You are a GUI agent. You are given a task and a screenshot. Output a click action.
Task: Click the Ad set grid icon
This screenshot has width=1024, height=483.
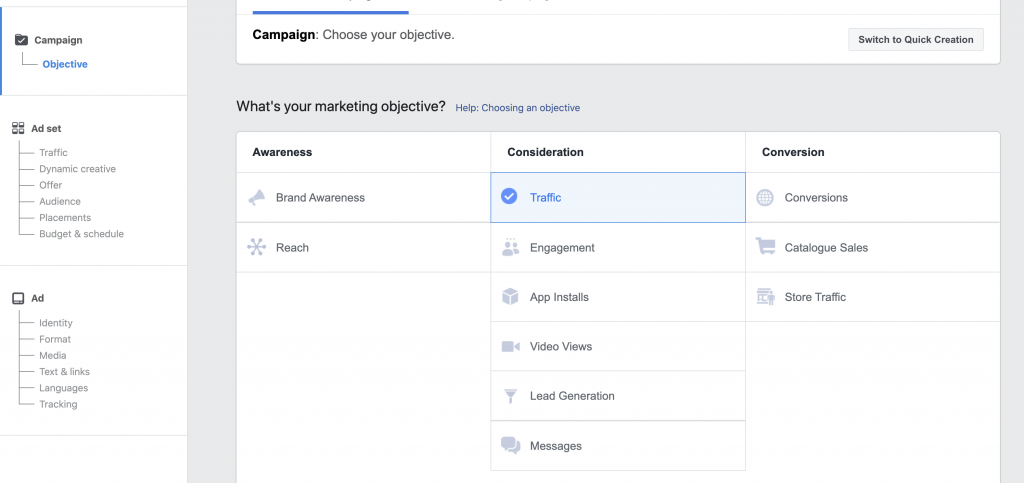point(18,129)
